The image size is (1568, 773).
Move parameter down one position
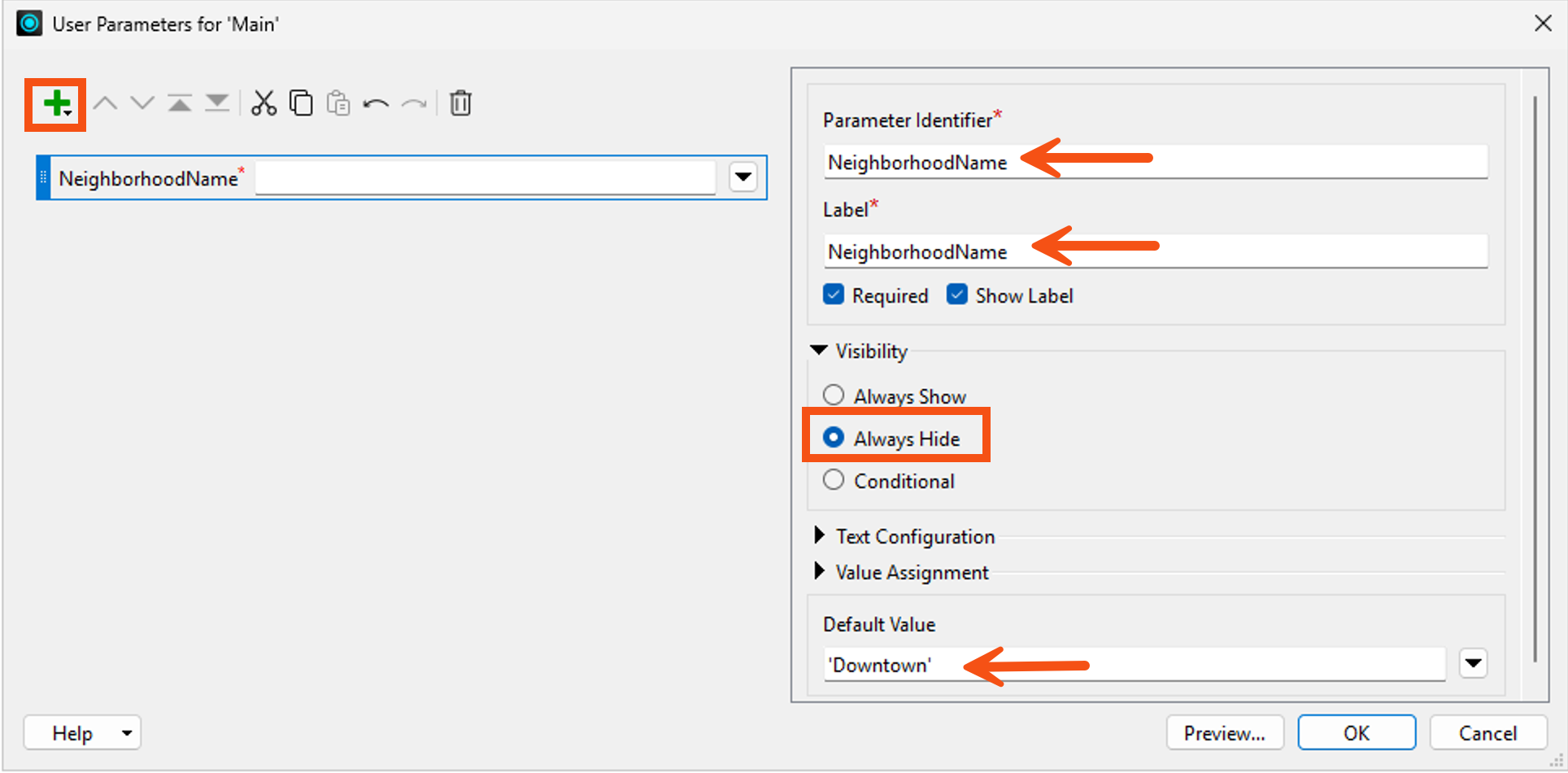142,103
